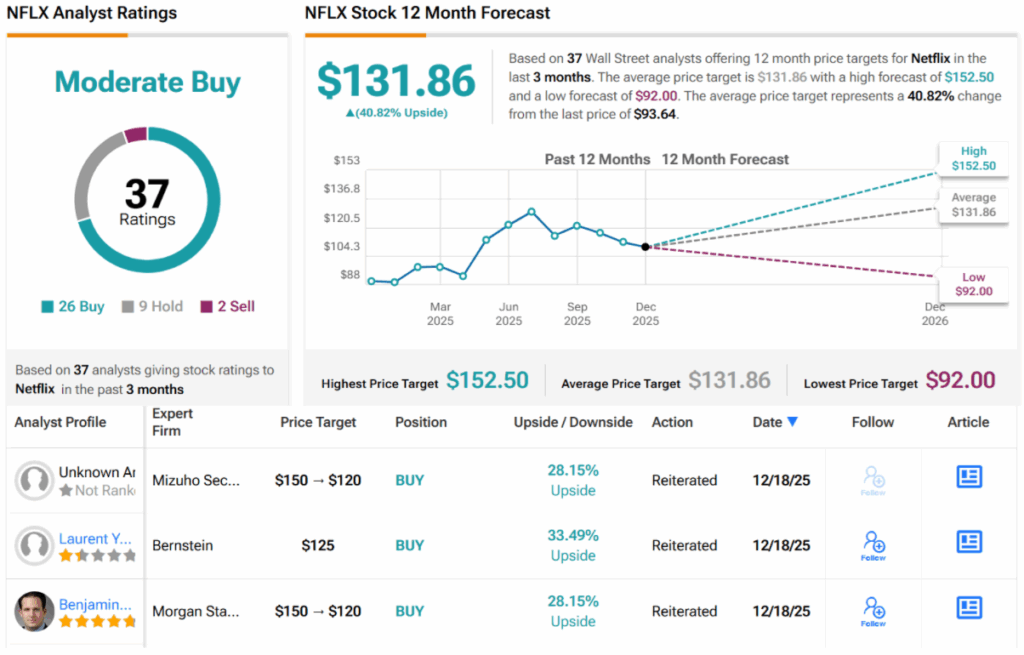Click the Price Target column header
1024x655 pixels.
[318, 422]
